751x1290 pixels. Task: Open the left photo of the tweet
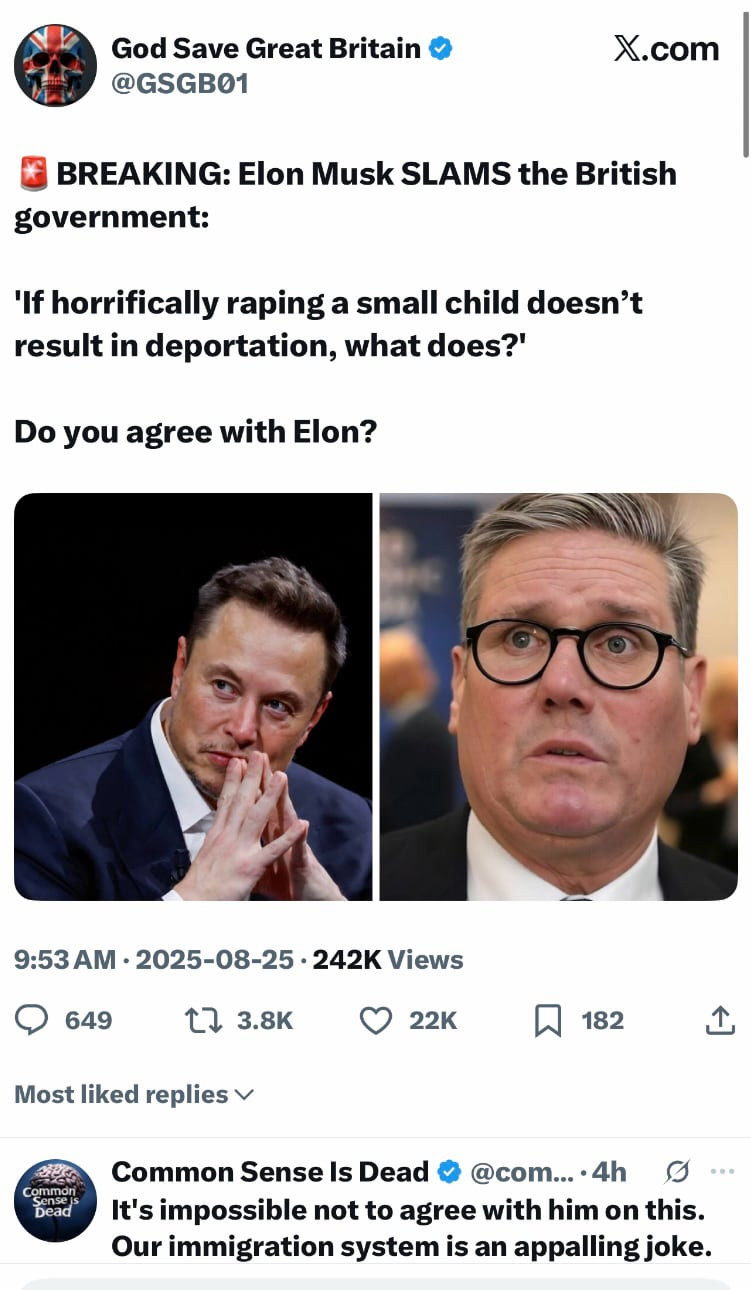point(193,697)
